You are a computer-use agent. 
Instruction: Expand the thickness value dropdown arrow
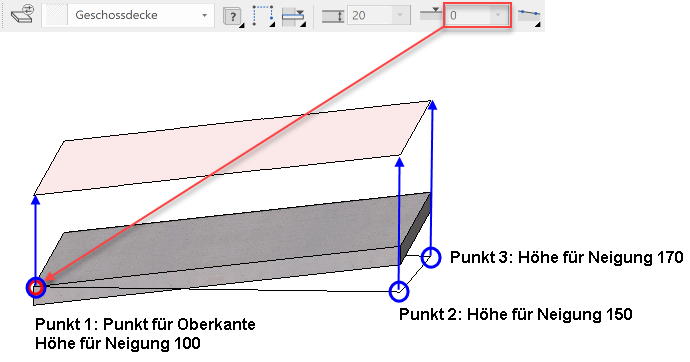(x=400, y=16)
